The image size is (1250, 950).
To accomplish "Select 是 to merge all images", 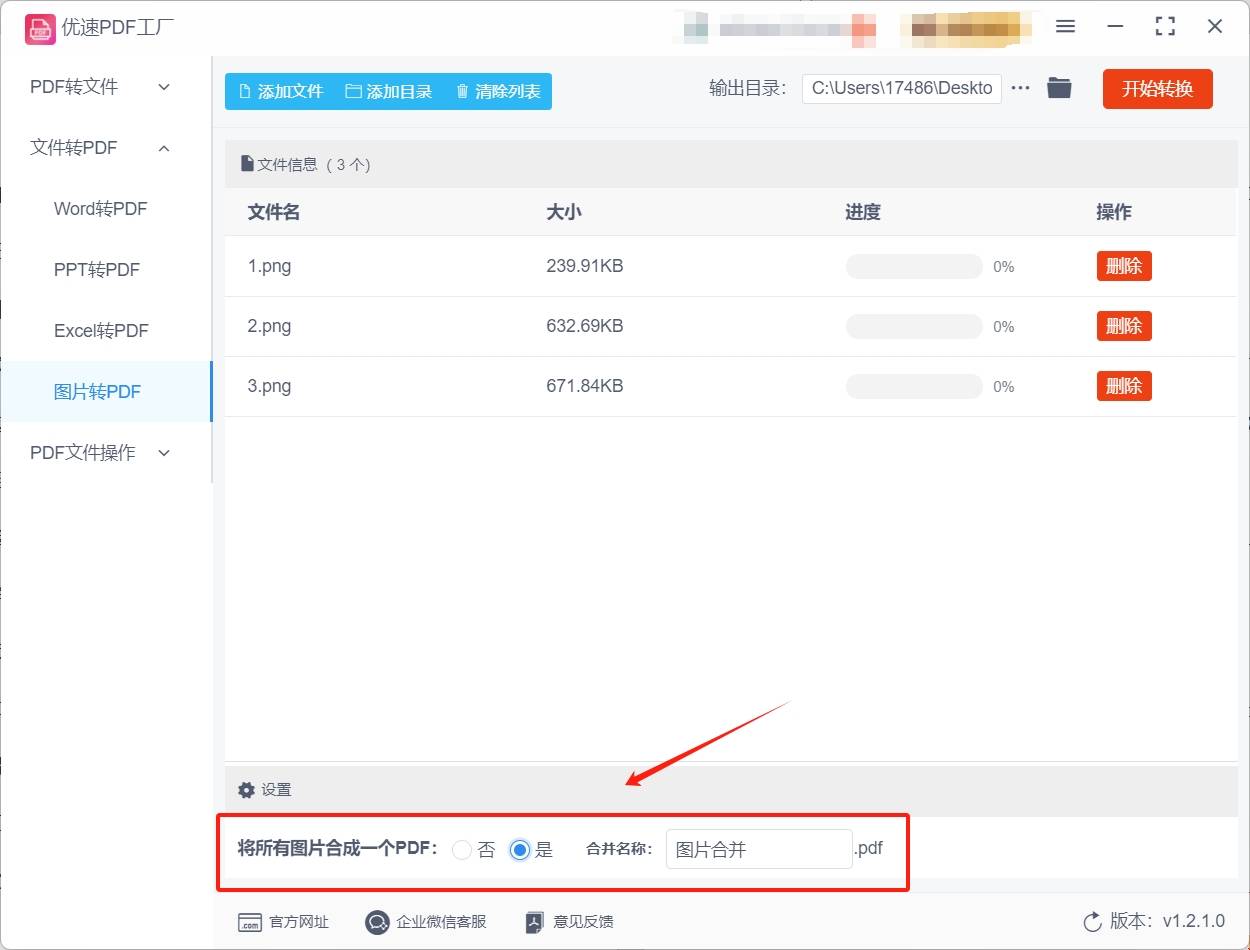I will 519,849.
